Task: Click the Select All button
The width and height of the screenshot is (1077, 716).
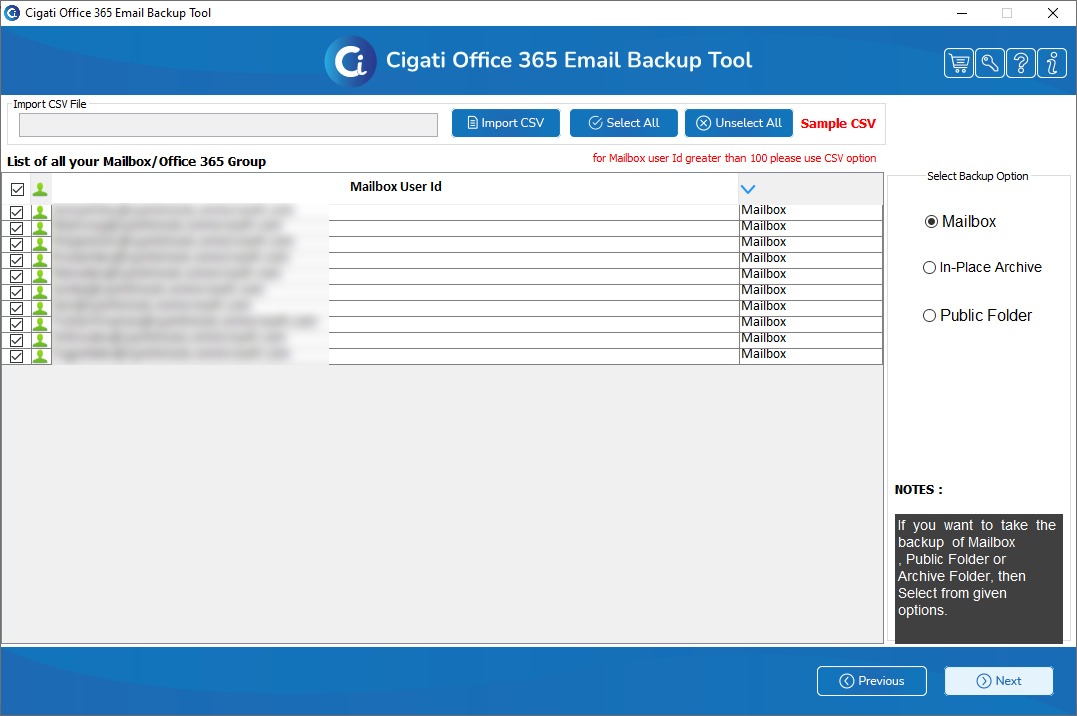Action: tap(624, 123)
